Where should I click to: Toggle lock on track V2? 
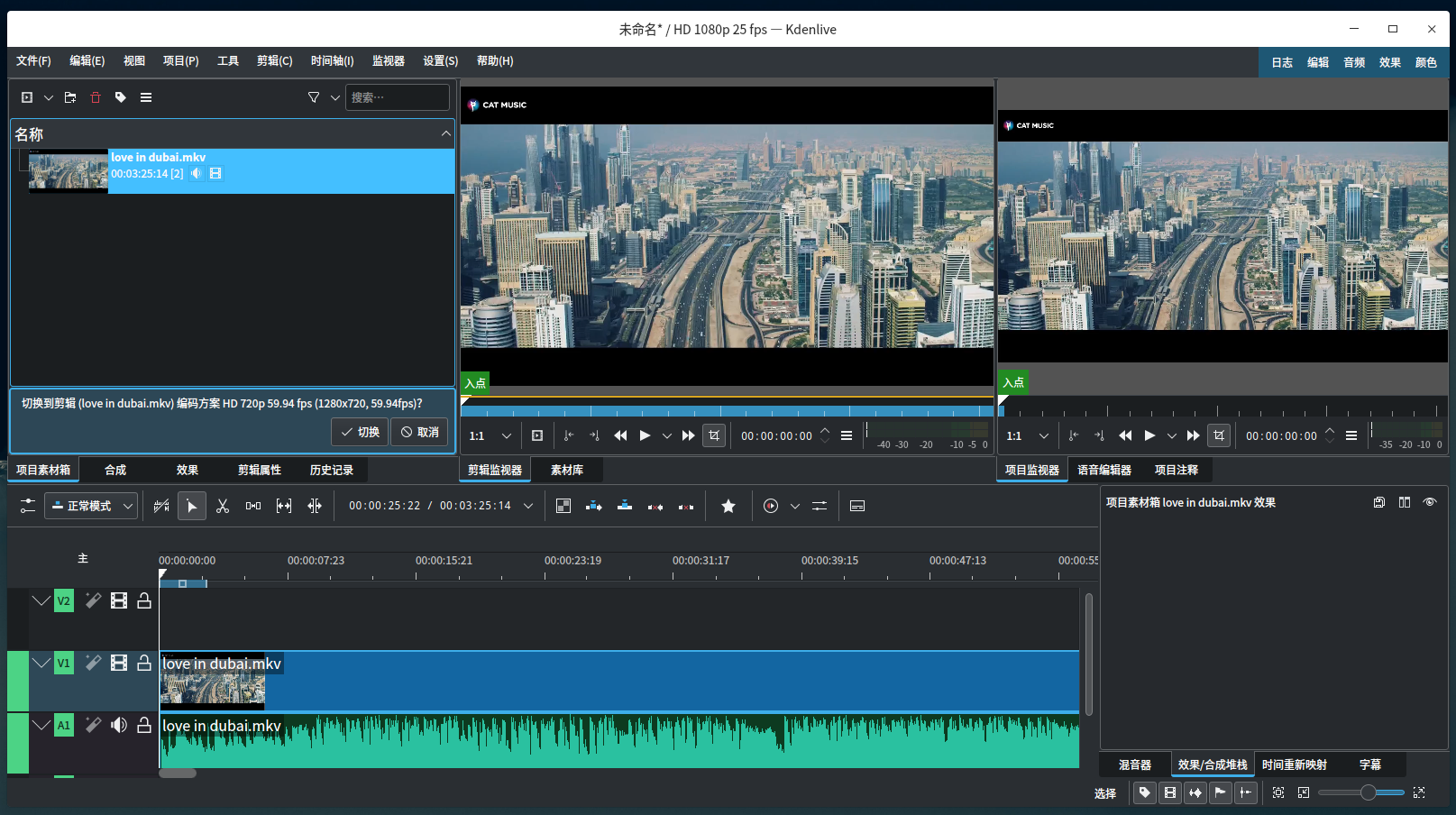[144, 601]
